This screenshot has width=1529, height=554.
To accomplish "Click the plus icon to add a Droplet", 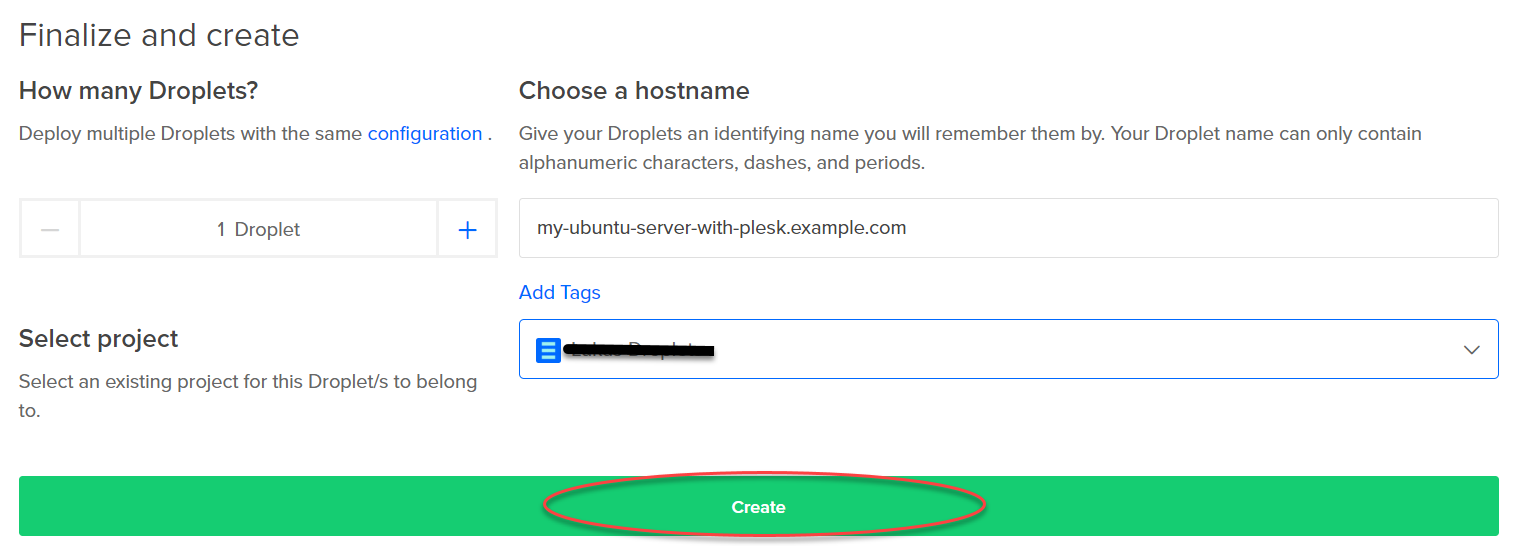I will coord(467,230).
